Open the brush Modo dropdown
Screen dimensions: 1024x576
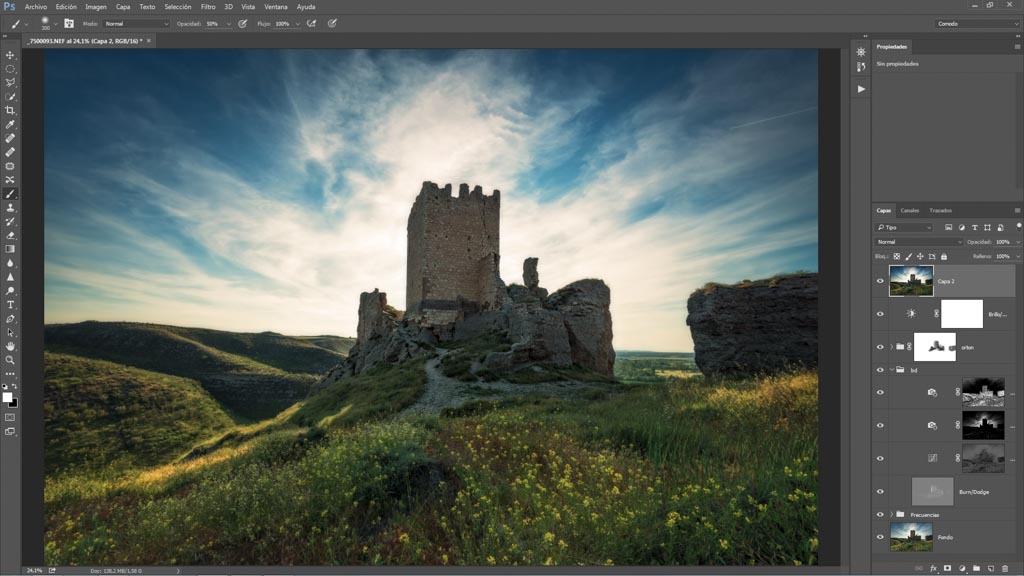coord(137,23)
